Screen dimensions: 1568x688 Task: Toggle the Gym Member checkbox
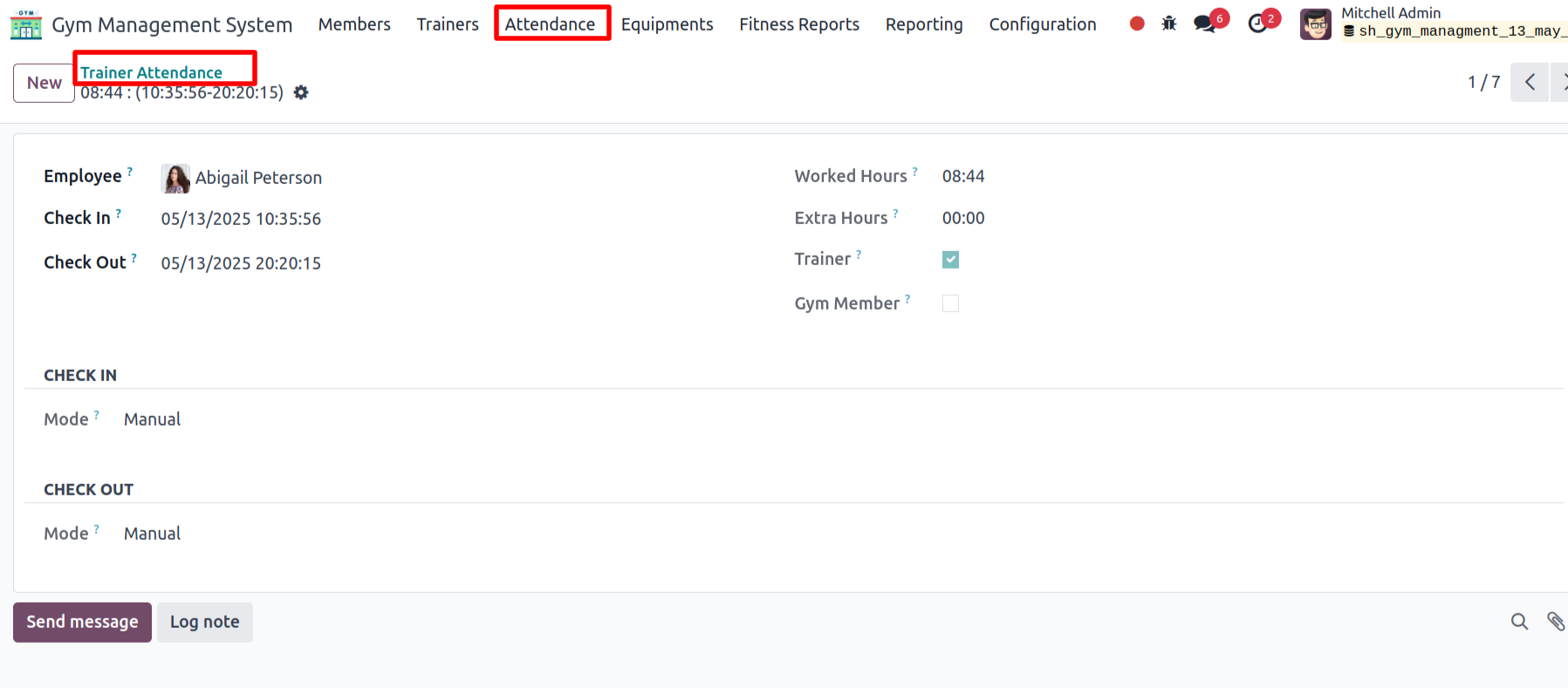951,303
